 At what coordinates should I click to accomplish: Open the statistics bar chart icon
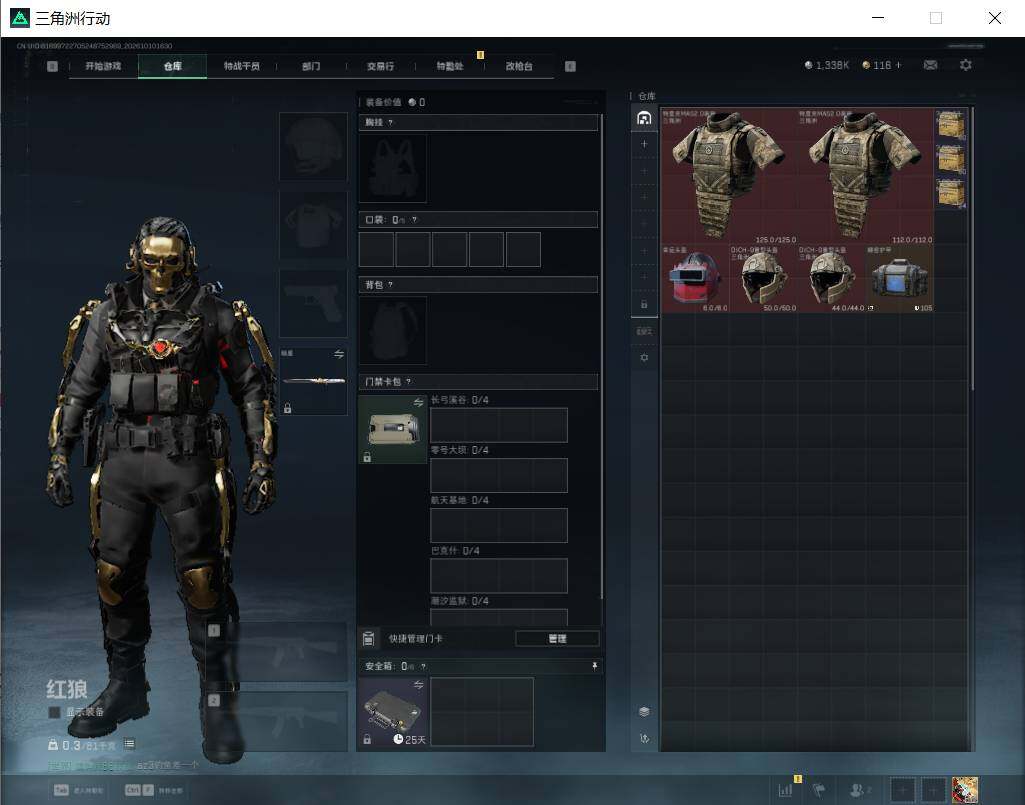[785, 789]
